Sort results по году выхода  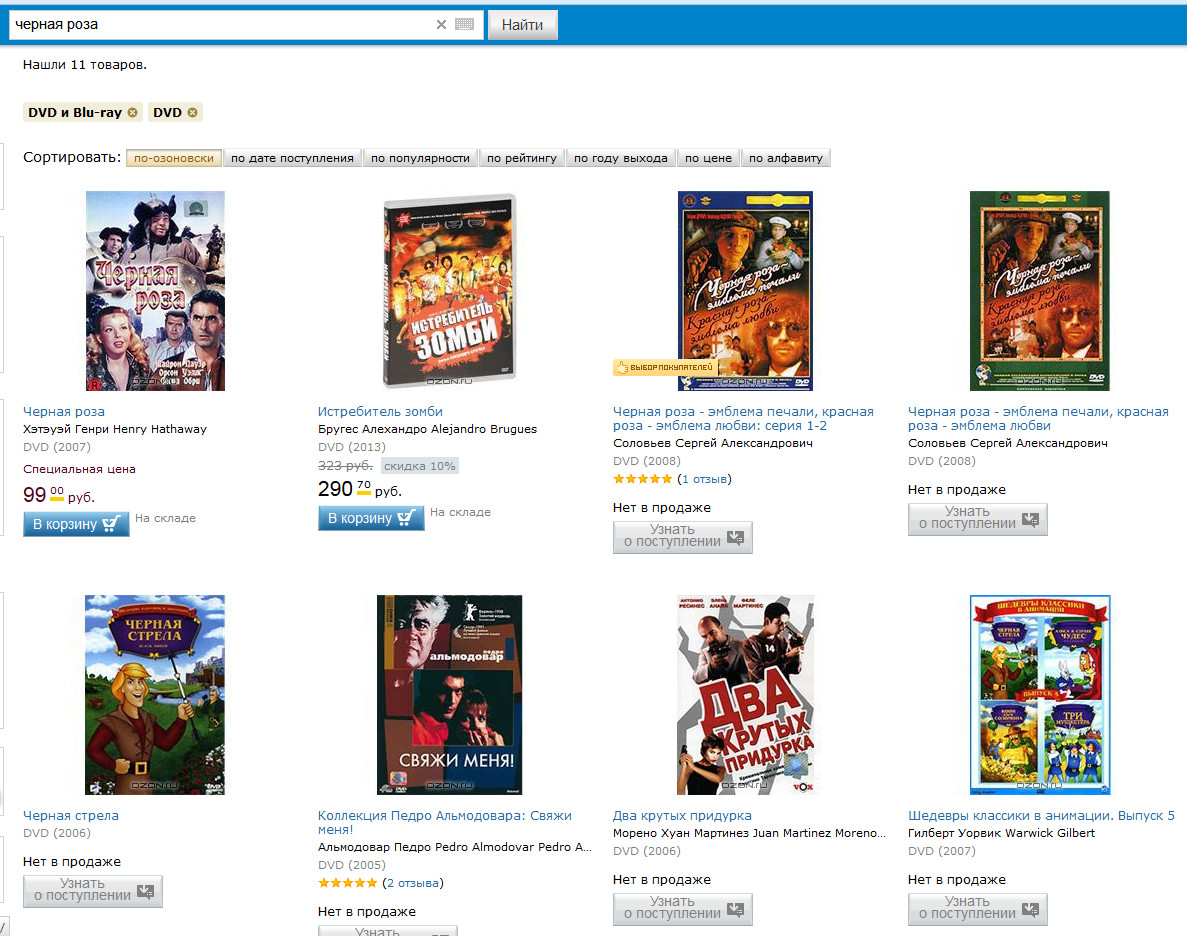[621, 158]
